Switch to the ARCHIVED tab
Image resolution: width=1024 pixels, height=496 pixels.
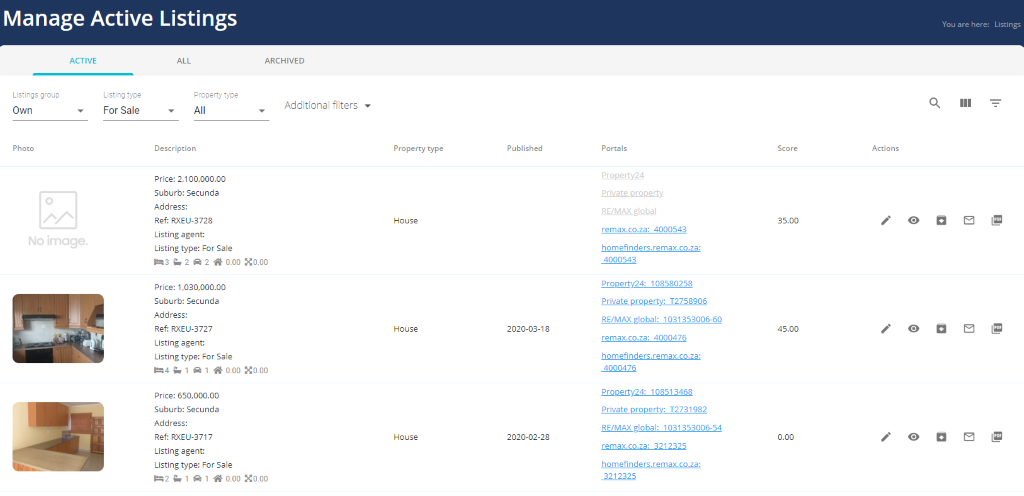(x=284, y=61)
